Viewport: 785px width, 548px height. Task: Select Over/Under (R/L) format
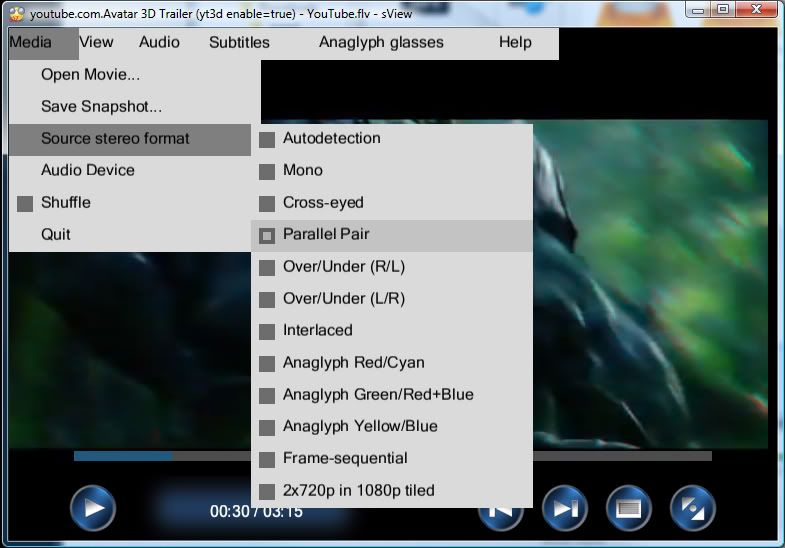(x=392, y=267)
